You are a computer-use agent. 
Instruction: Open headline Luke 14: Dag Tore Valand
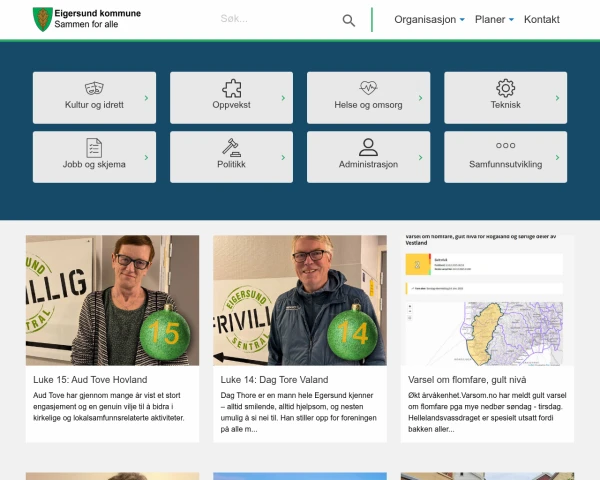[x=274, y=380]
